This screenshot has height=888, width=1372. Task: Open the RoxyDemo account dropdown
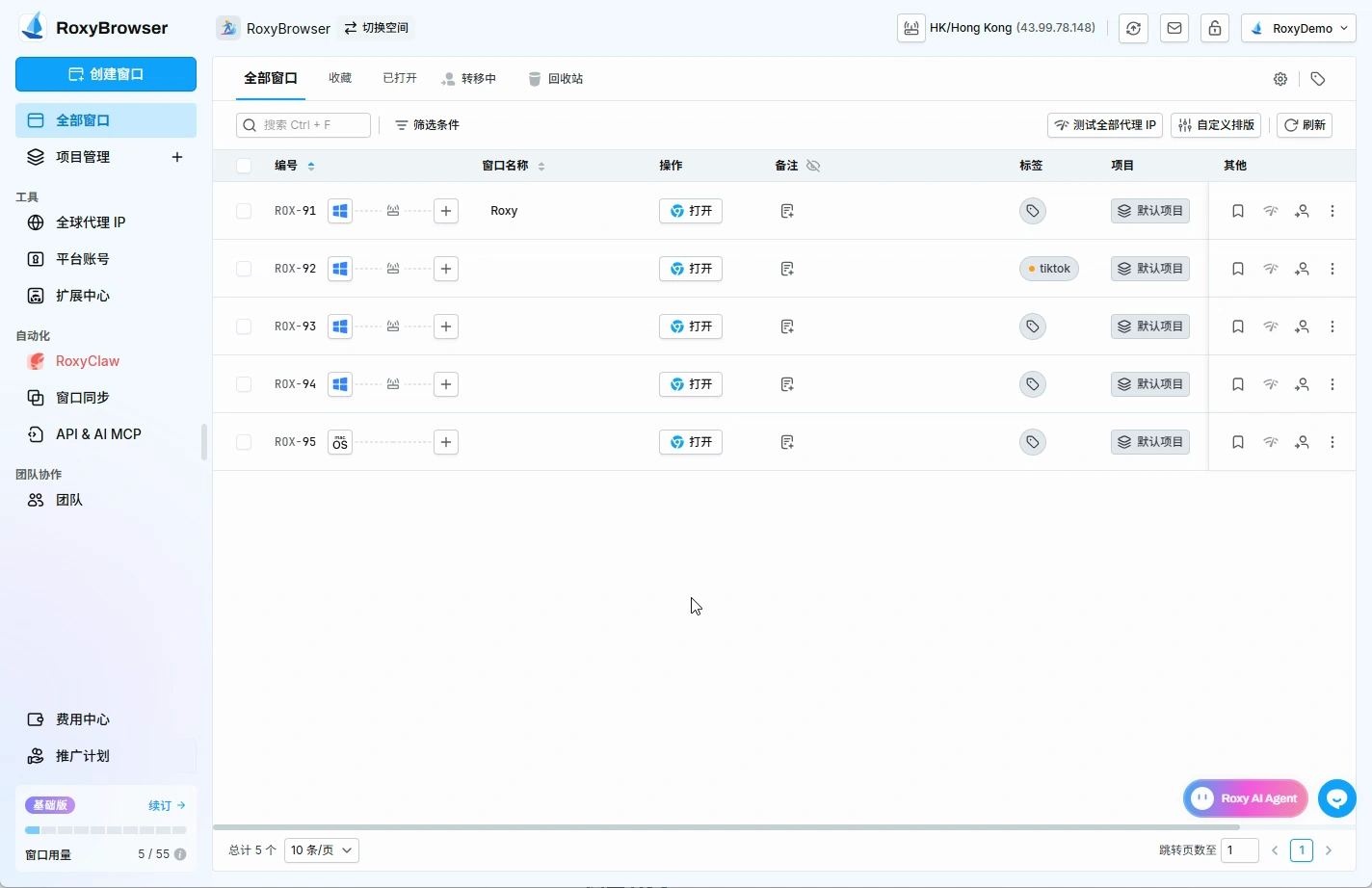[x=1299, y=28]
